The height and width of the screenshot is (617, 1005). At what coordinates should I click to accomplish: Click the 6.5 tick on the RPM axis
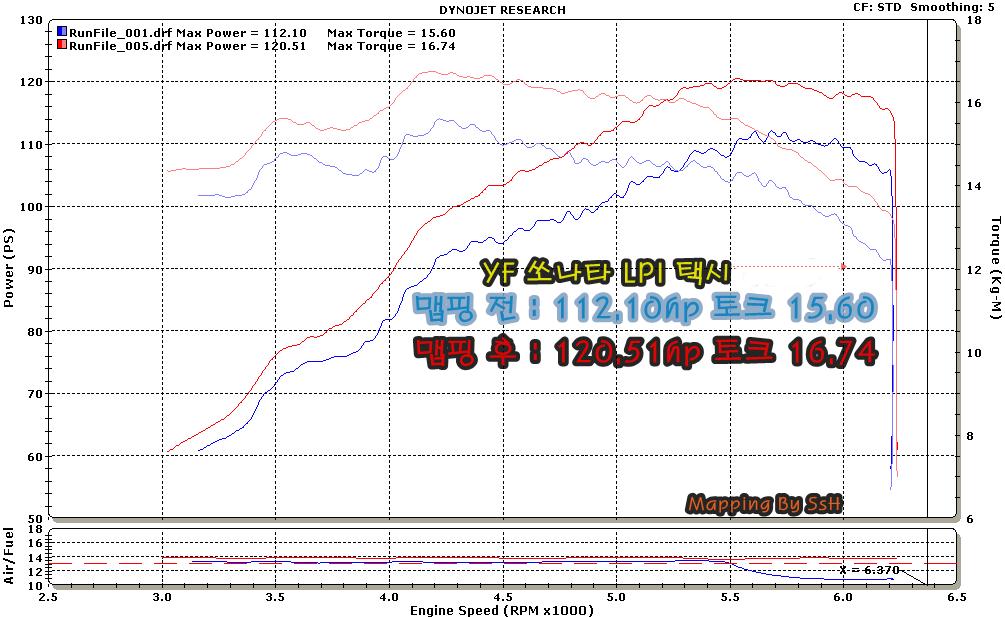click(x=957, y=597)
